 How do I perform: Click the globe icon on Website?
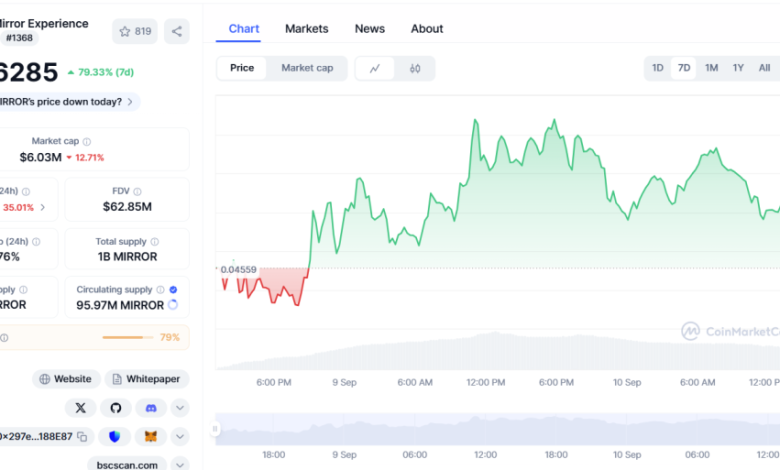click(x=44, y=379)
